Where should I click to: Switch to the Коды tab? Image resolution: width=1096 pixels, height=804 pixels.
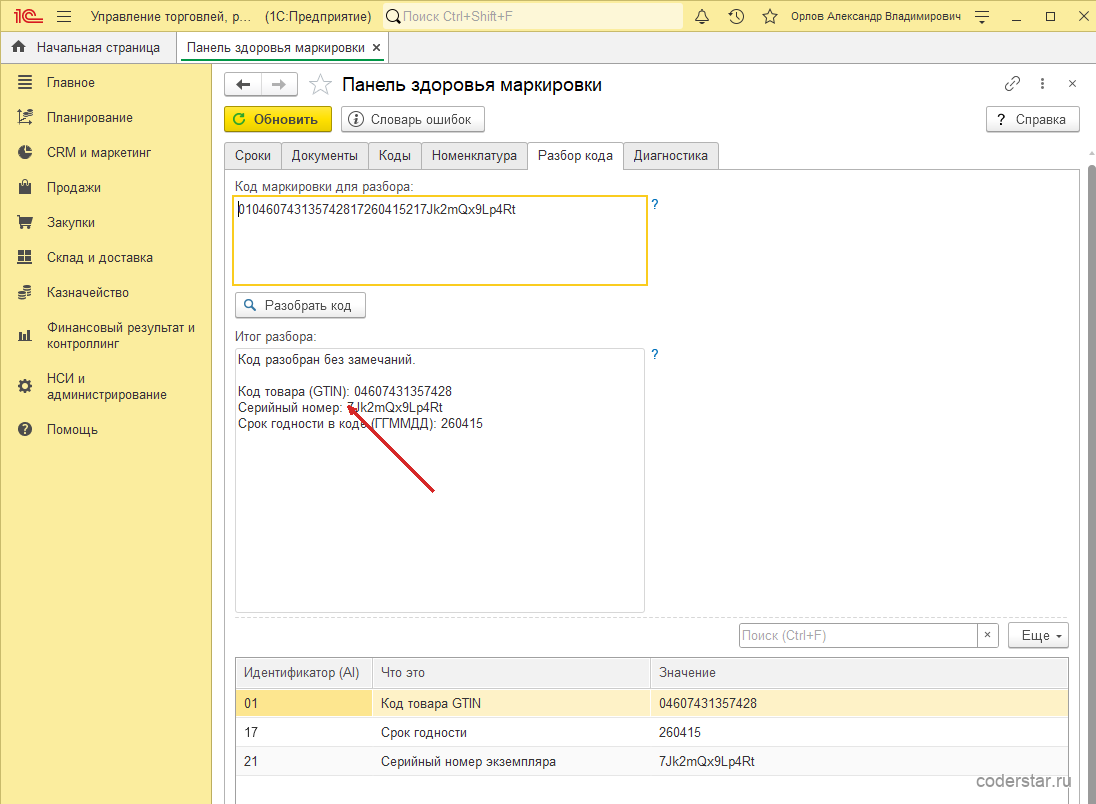(x=394, y=155)
